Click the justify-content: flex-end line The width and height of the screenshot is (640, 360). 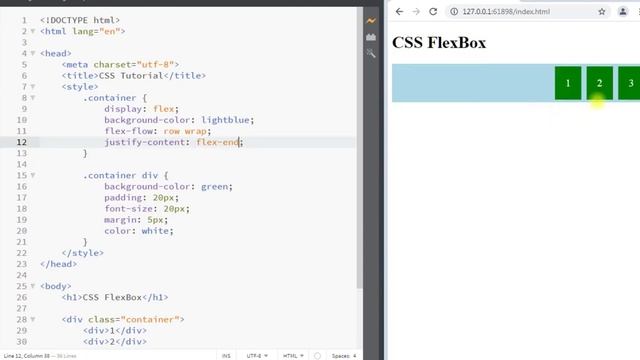[173, 142]
